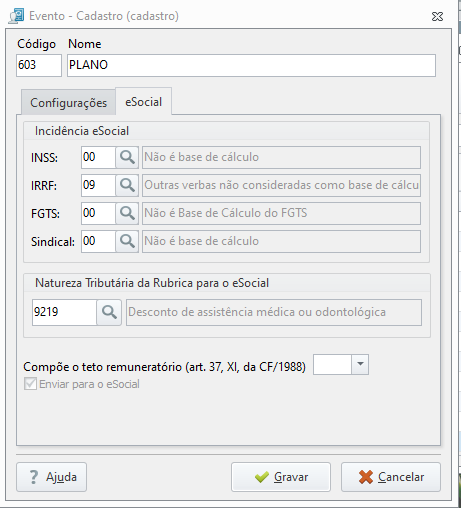This screenshot has width=461, height=508.
Task: Open the INSS incidence search lookup
Action: tap(127, 157)
